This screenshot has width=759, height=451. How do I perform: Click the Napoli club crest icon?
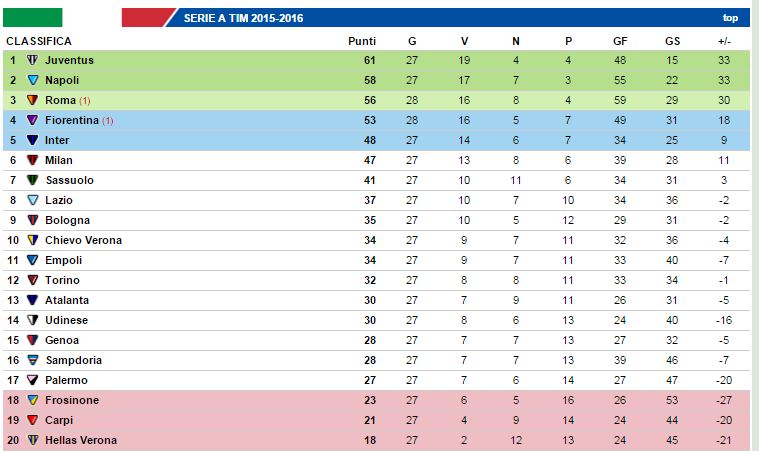pyautogui.click(x=33, y=80)
